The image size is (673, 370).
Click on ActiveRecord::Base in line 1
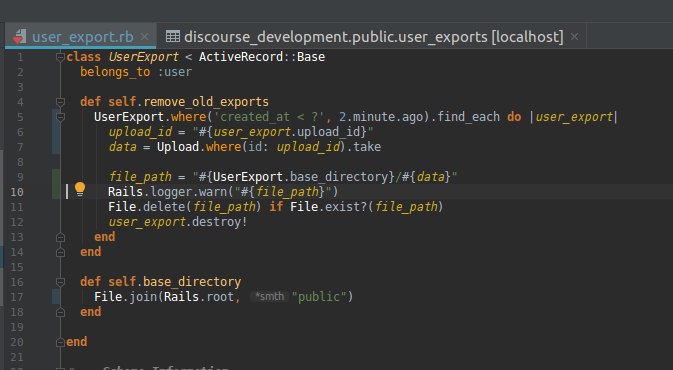tap(262, 57)
